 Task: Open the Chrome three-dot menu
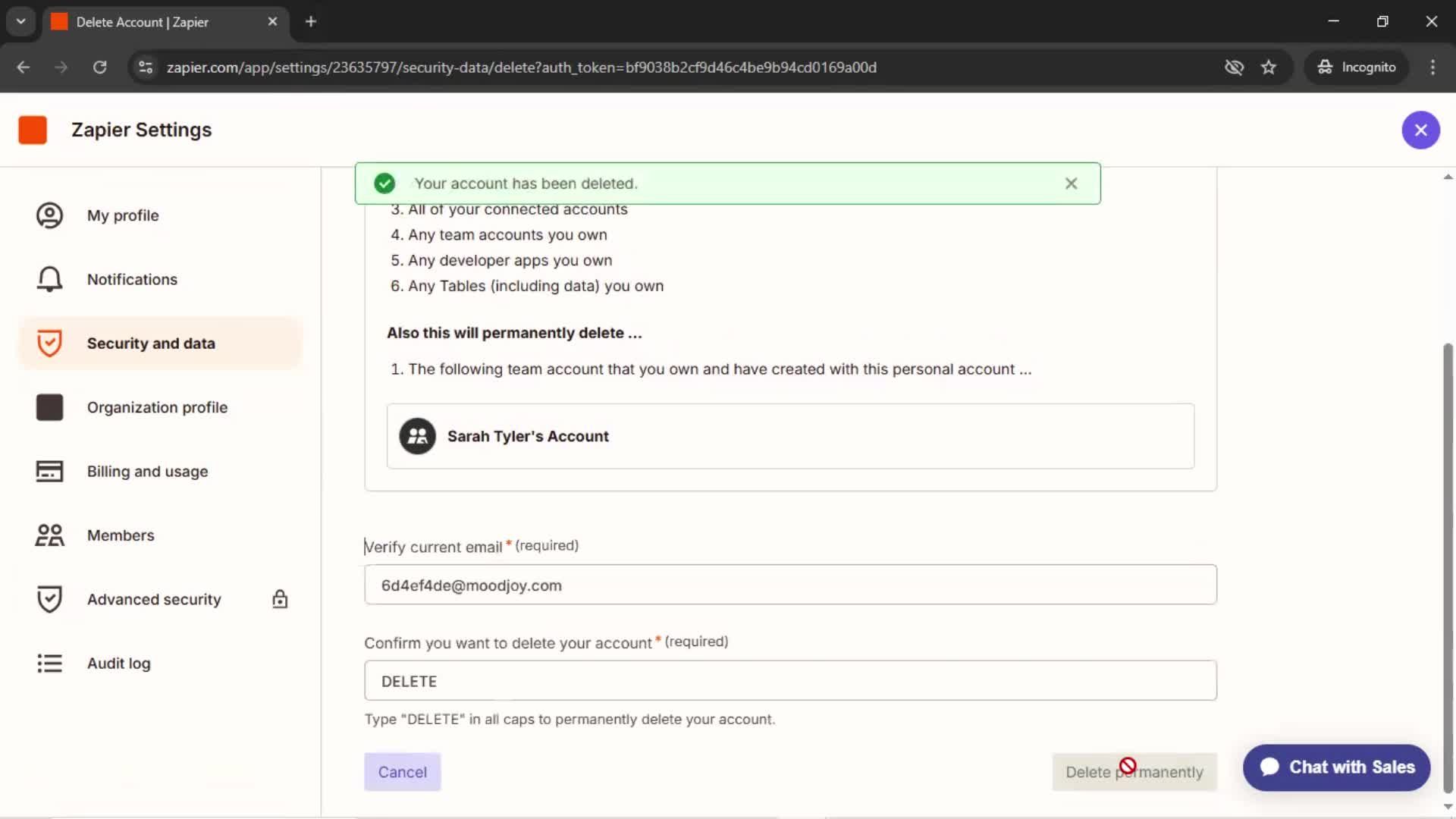[x=1432, y=67]
